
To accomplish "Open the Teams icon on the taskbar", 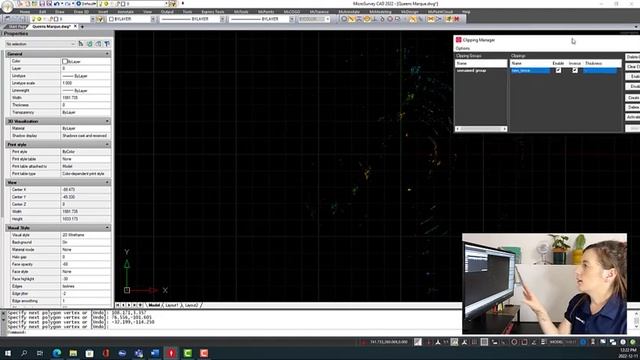I will (139, 353).
